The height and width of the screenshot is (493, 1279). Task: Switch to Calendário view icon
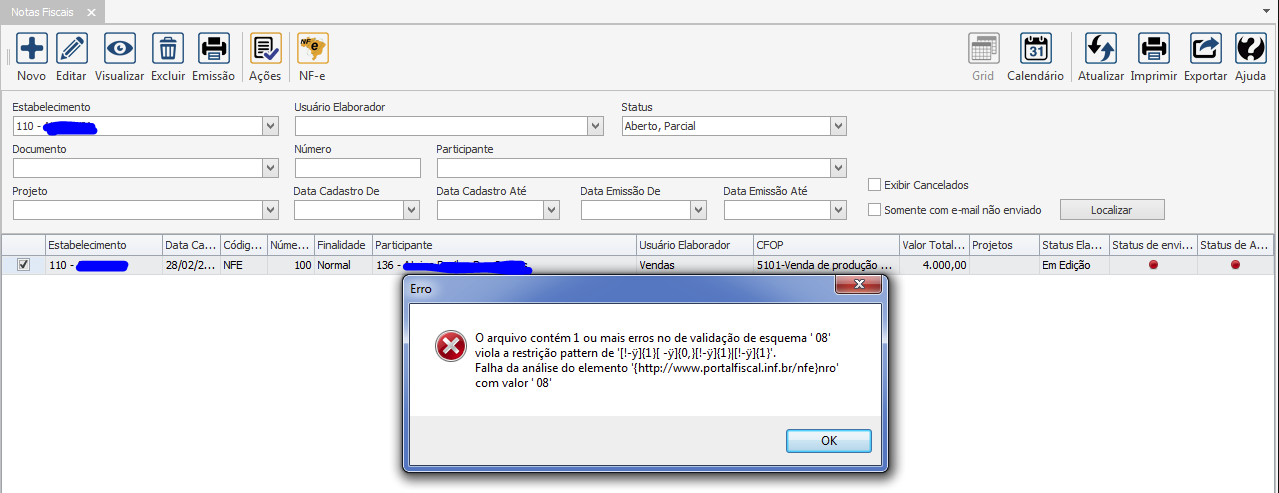[1035, 48]
